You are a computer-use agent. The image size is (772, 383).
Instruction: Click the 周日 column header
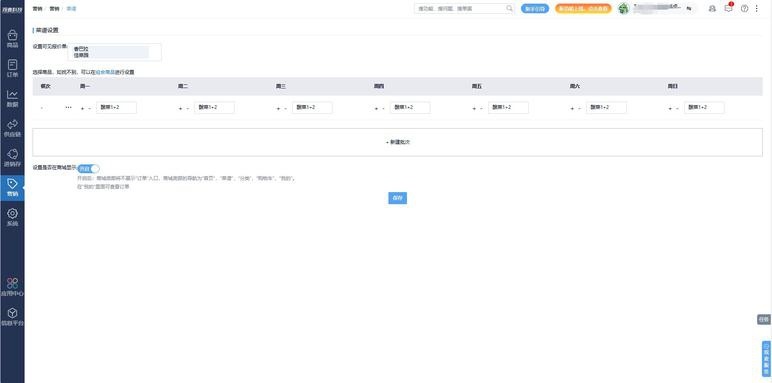coord(673,86)
